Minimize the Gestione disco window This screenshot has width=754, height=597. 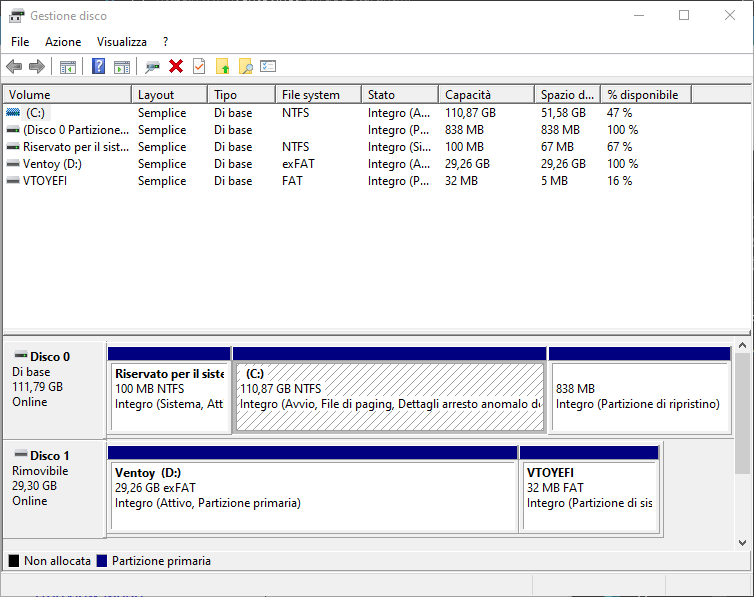point(639,15)
